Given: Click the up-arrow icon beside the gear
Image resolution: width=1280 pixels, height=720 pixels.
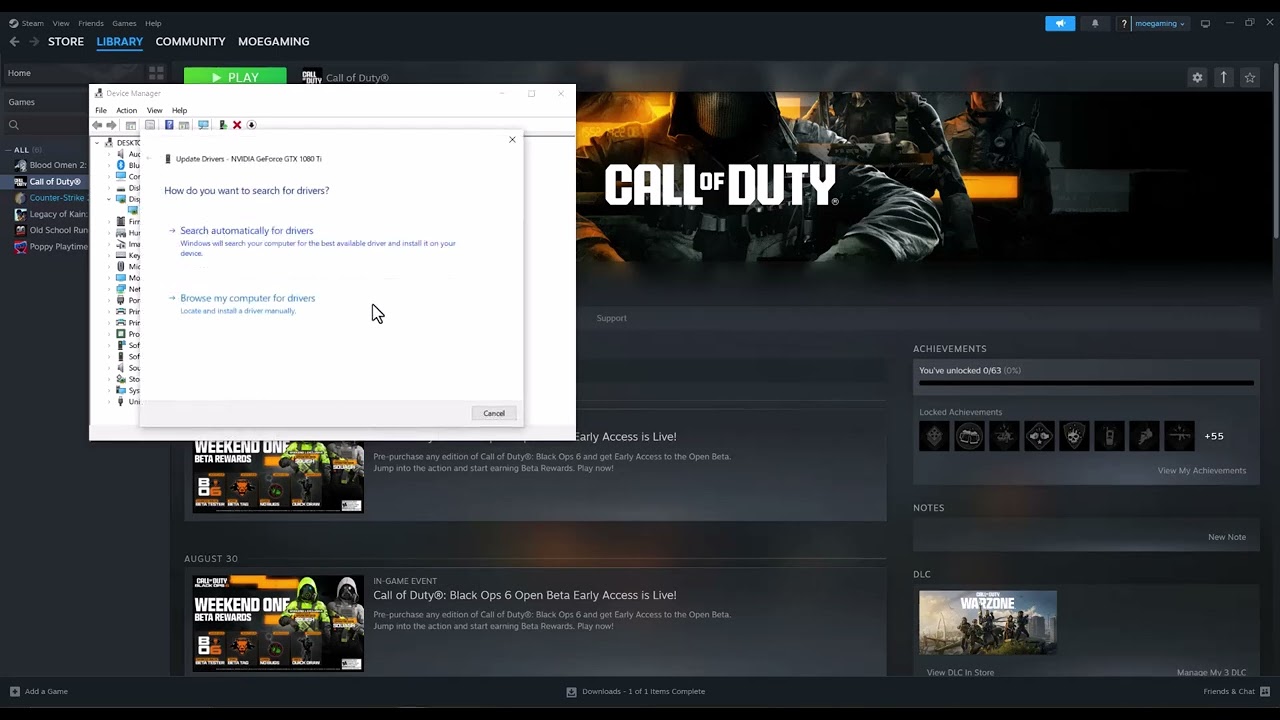Looking at the screenshot, I should [1223, 77].
